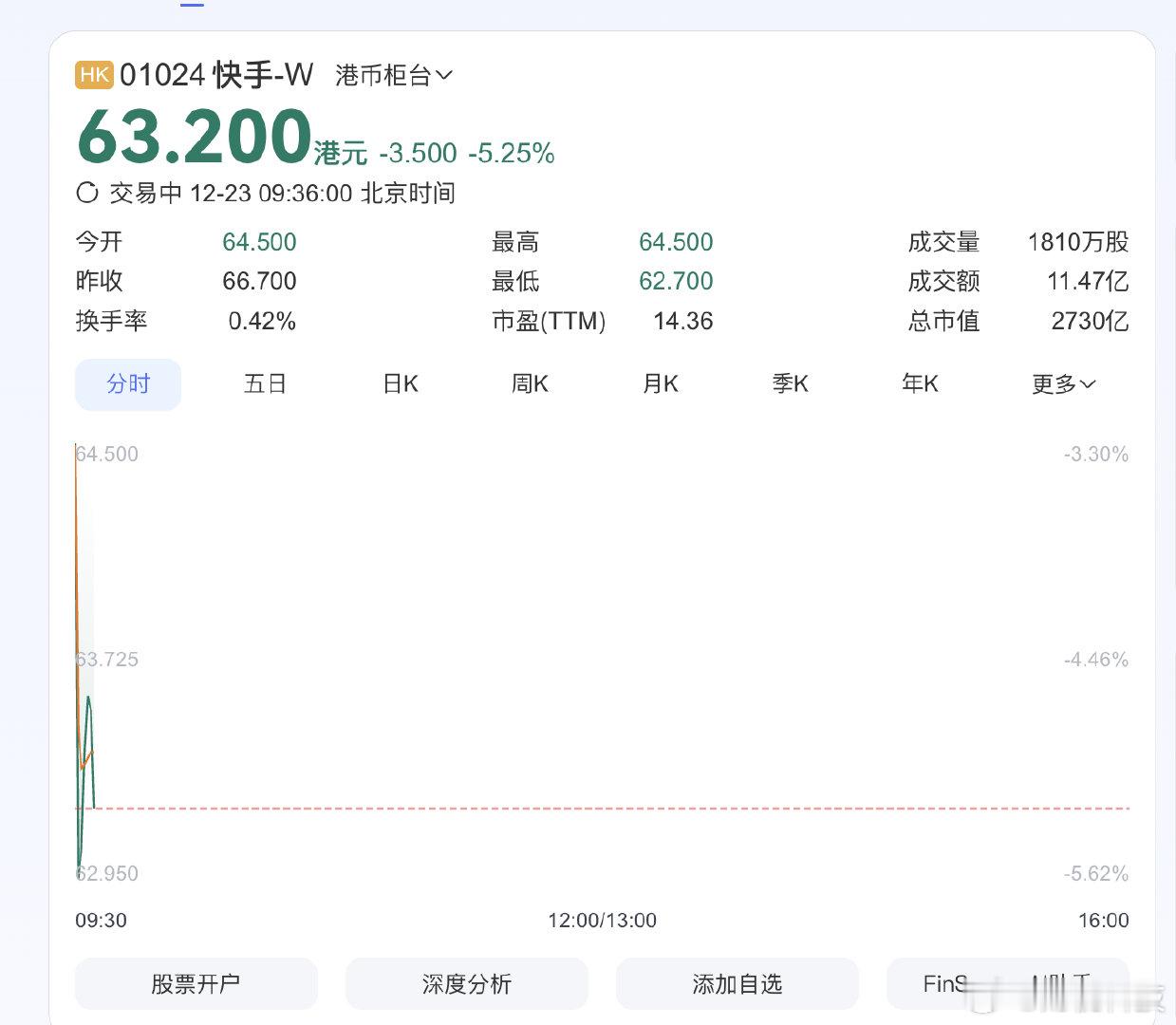Image resolution: width=1176 pixels, height=1025 pixels.
Task: Click the 昨收 value 66.700
Action: [x=259, y=282]
